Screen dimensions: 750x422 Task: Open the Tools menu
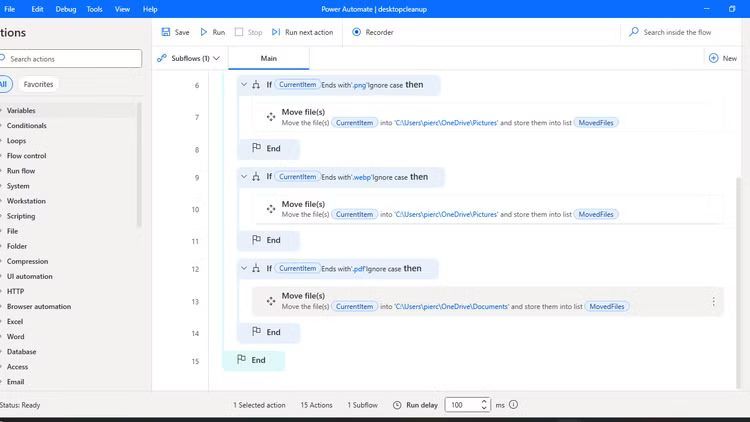coord(94,9)
